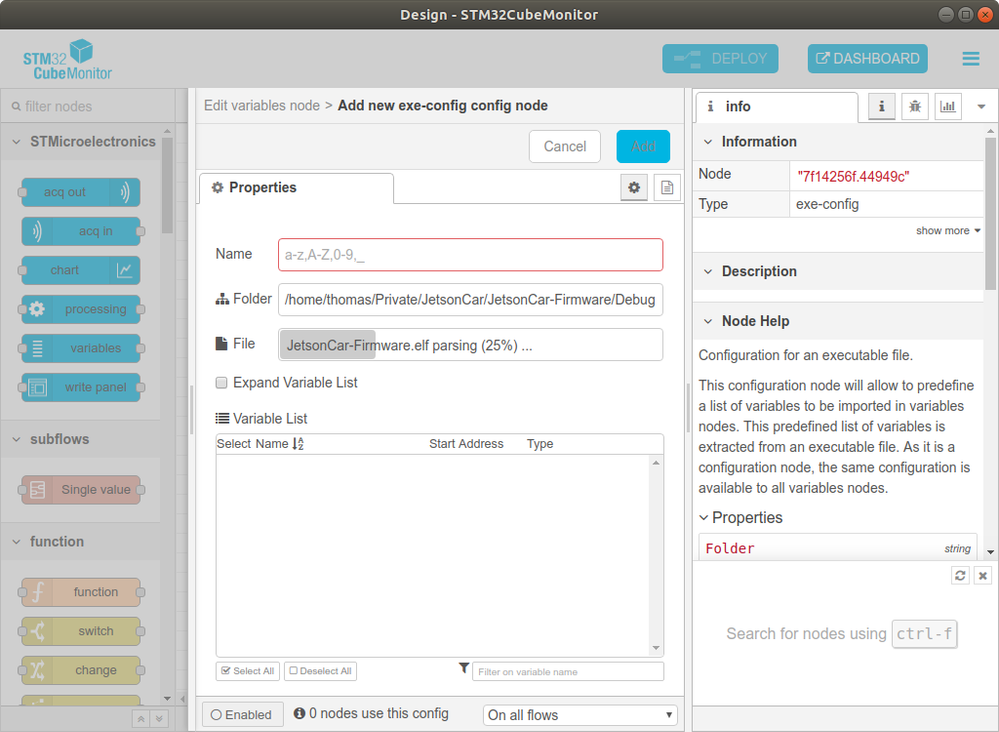Collapse the Properties help section
999x732 pixels.
point(741,517)
